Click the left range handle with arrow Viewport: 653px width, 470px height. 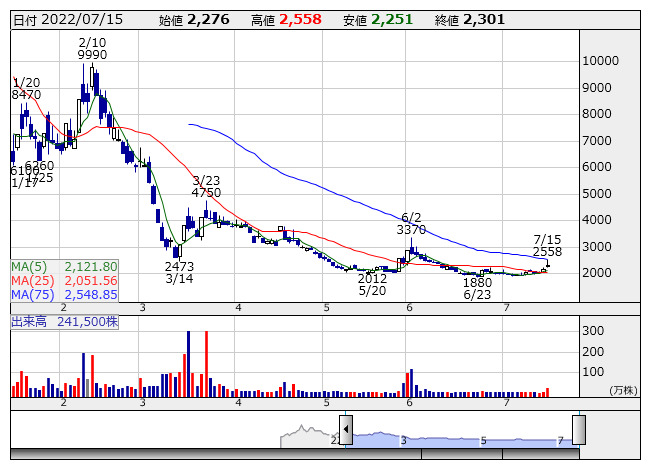pyautogui.click(x=346, y=430)
